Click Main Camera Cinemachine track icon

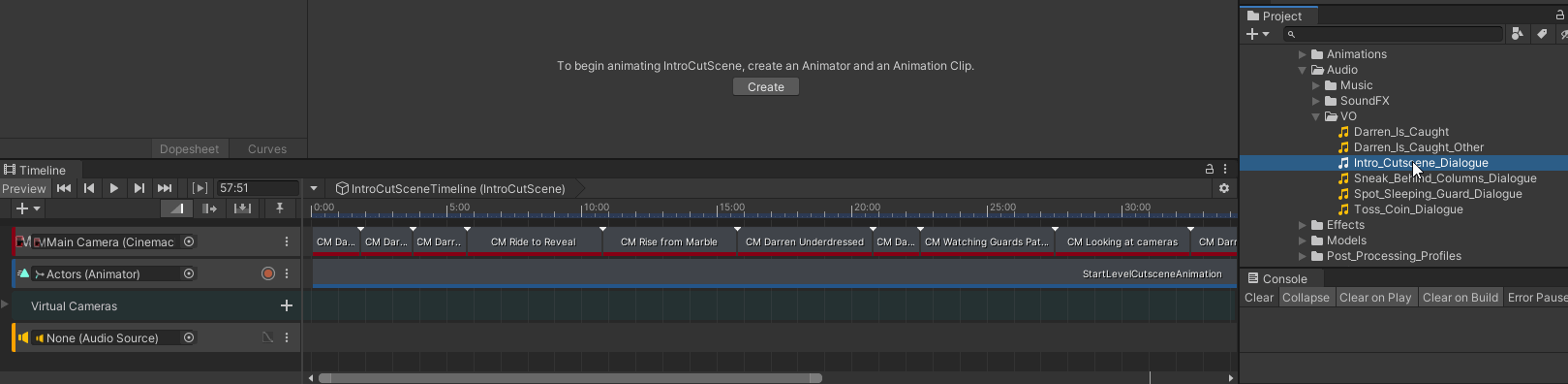tap(24, 241)
